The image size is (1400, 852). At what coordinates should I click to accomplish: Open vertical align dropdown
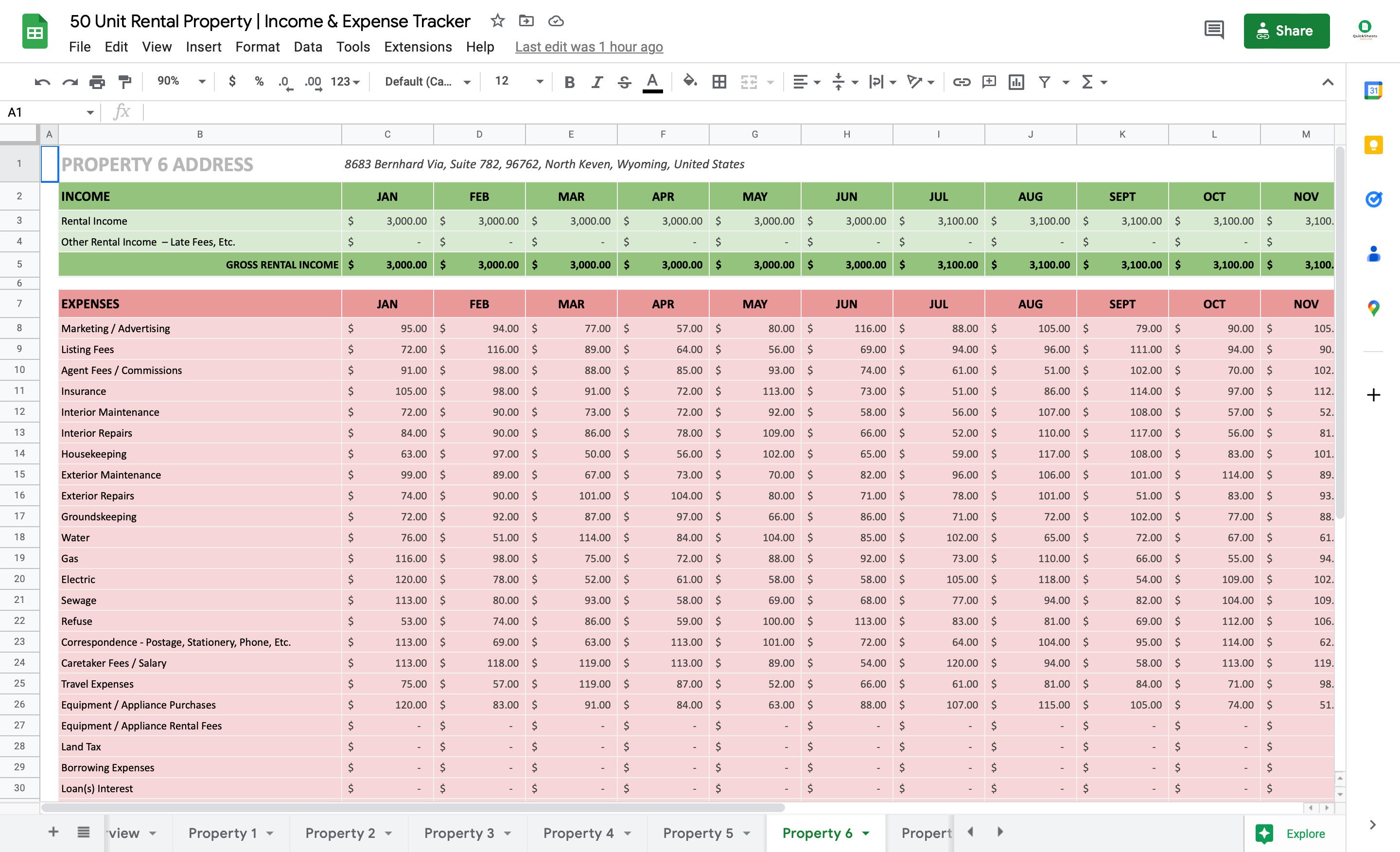844,82
